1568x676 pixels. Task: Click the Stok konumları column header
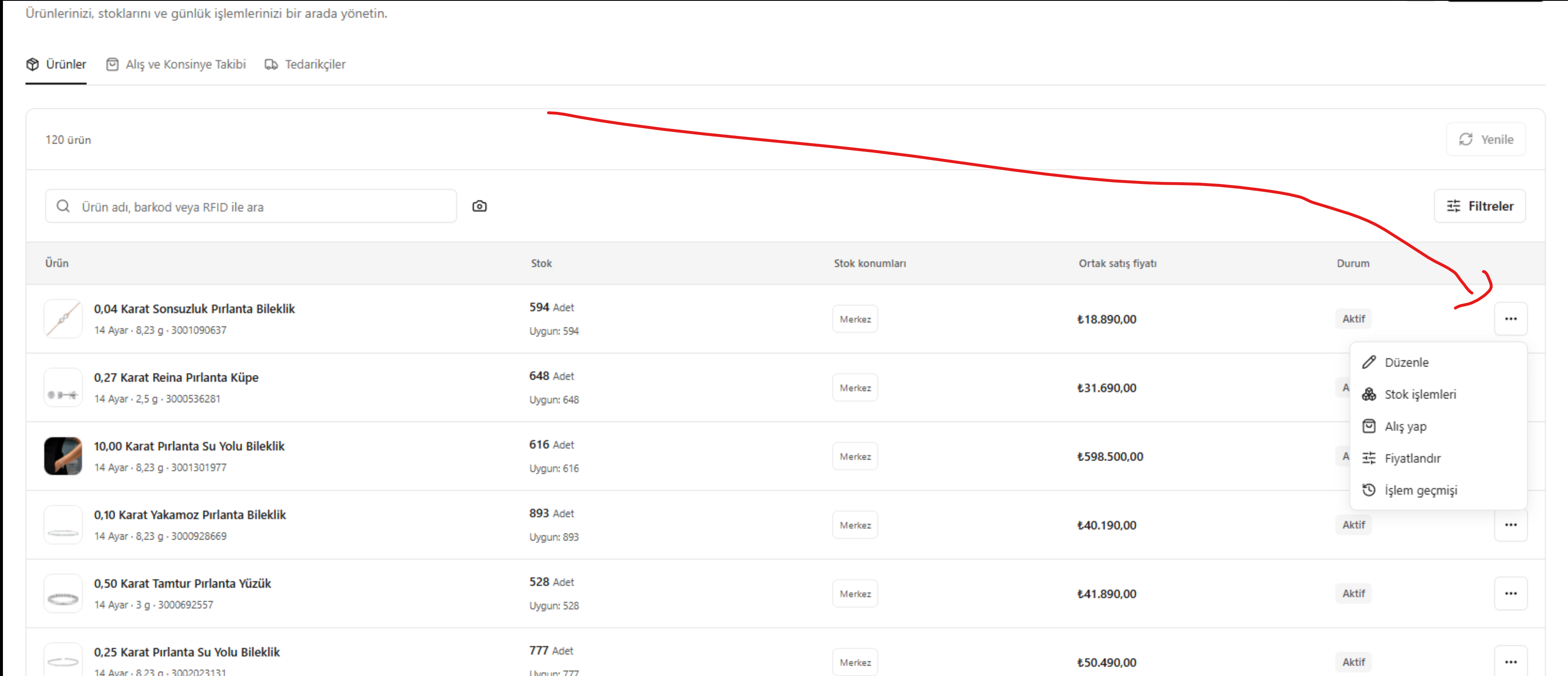click(870, 264)
